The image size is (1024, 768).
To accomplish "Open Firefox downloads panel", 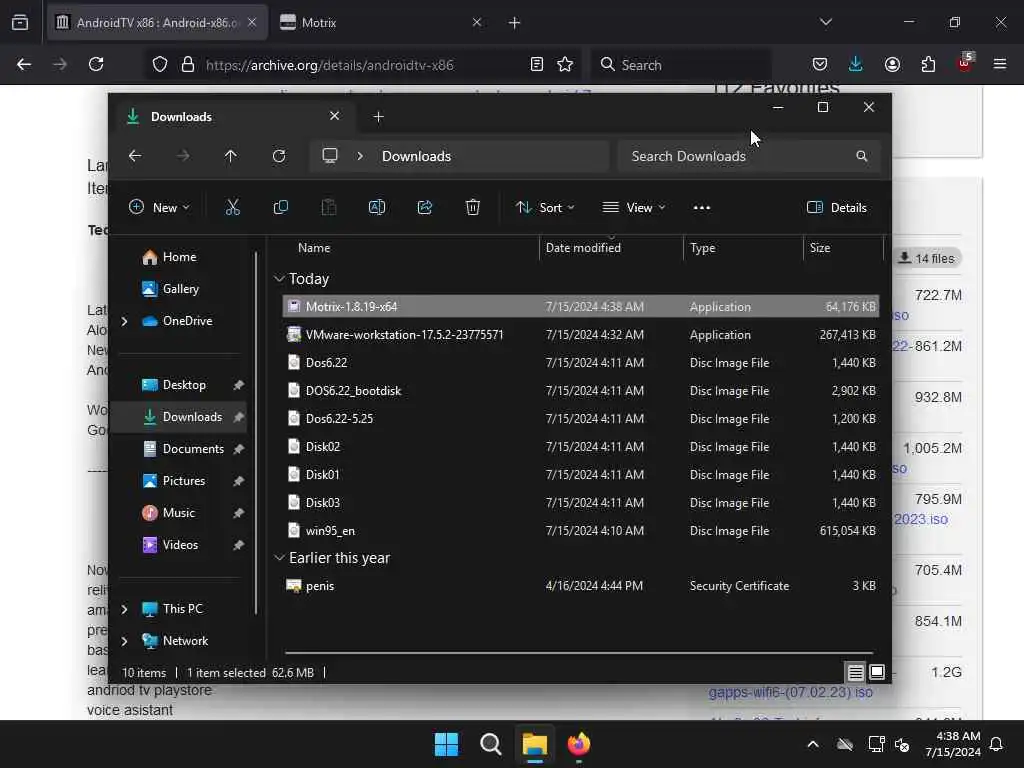I will pyautogui.click(x=856, y=64).
